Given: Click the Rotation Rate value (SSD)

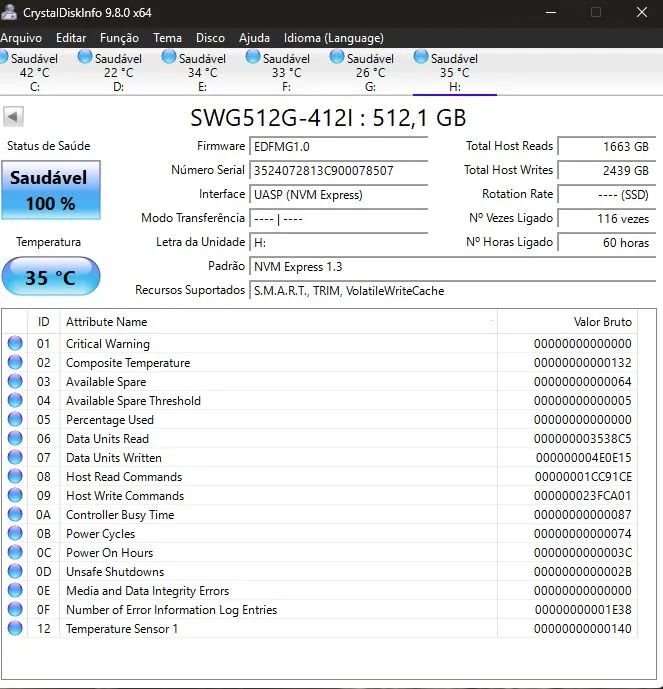Looking at the screenshot, I should [x=607, y=195].
